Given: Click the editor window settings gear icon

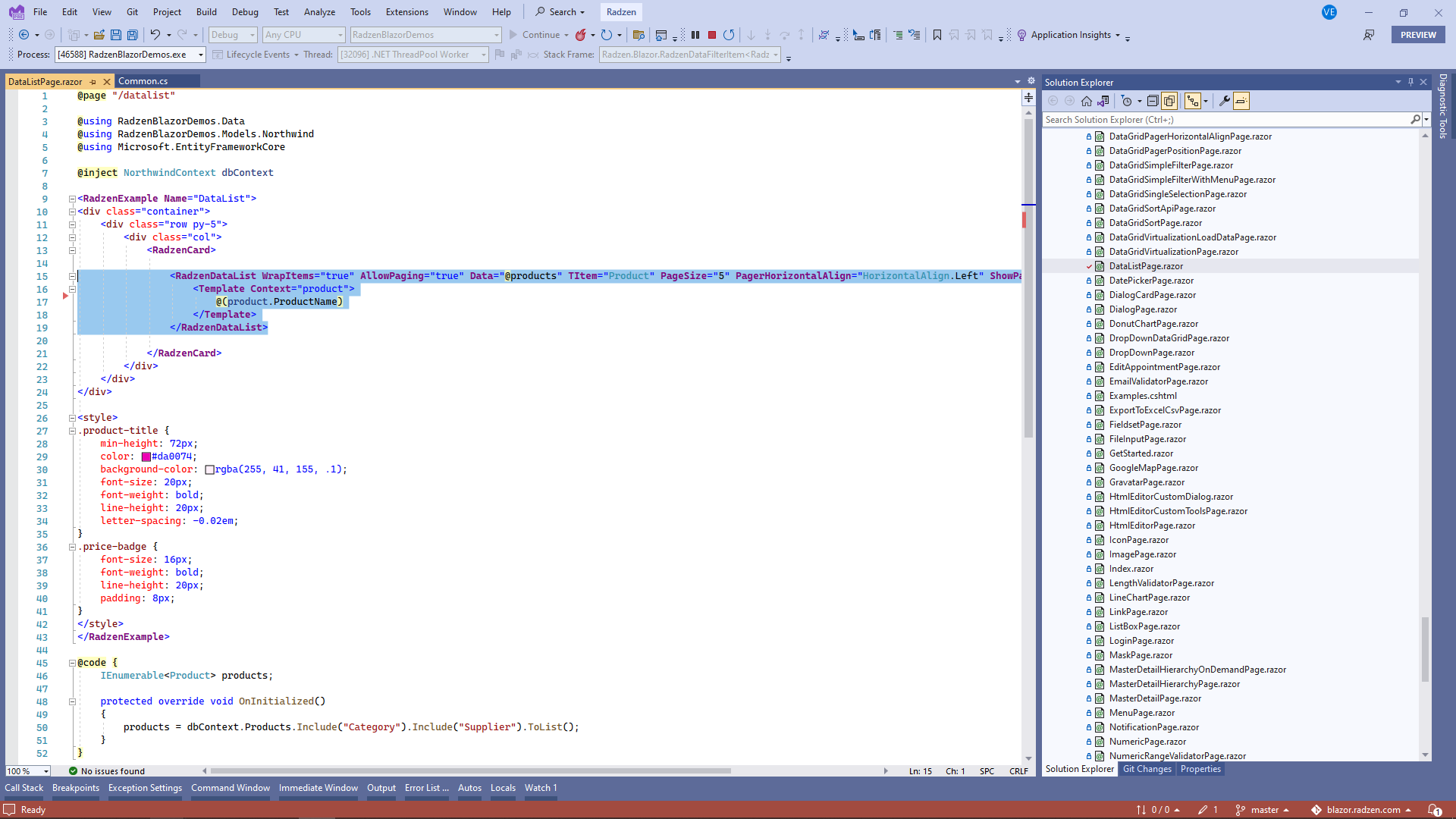Looking at the screenshot, I should [1031, 80].
